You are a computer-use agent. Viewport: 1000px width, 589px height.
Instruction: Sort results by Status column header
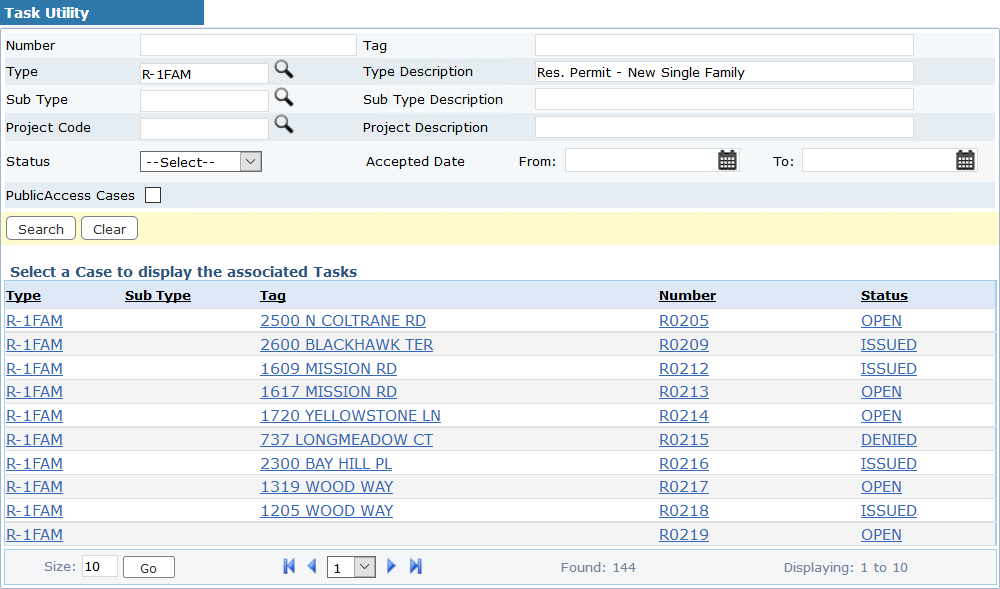[884, 295]
